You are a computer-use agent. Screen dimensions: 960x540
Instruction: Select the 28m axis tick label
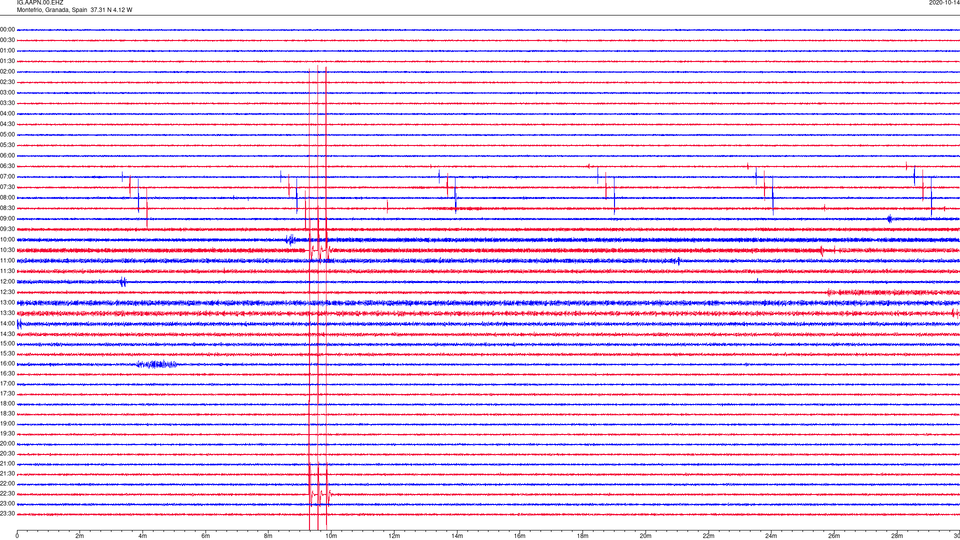pyautogui.click(x=897, y=536)
